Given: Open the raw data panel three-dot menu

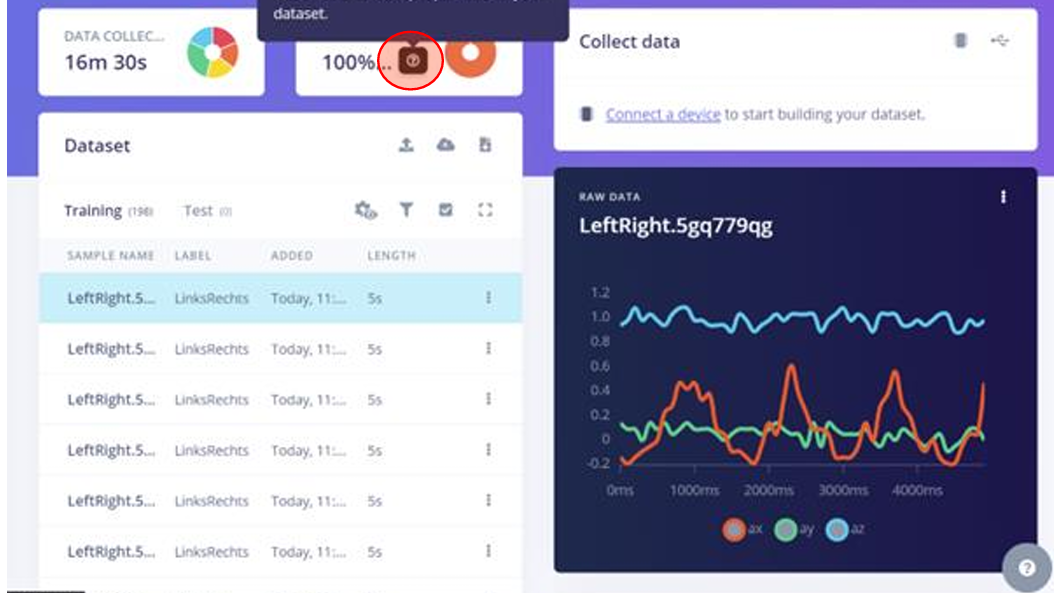Looking at the screenshot, I should point(1003,198).
